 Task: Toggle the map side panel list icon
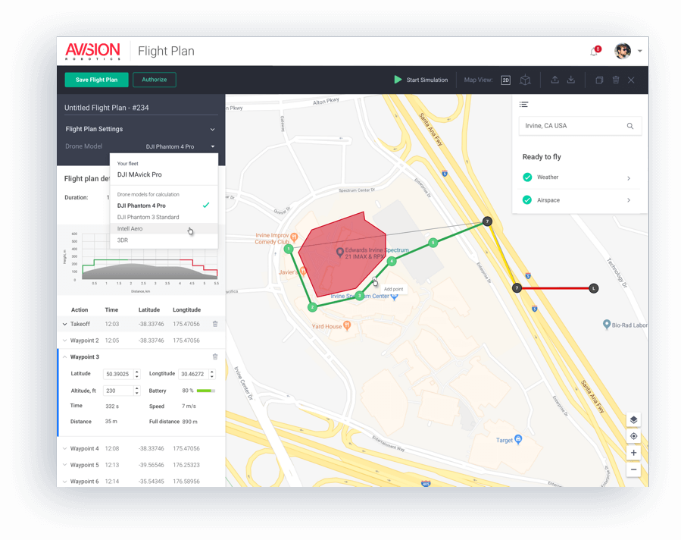pos(524,104)
